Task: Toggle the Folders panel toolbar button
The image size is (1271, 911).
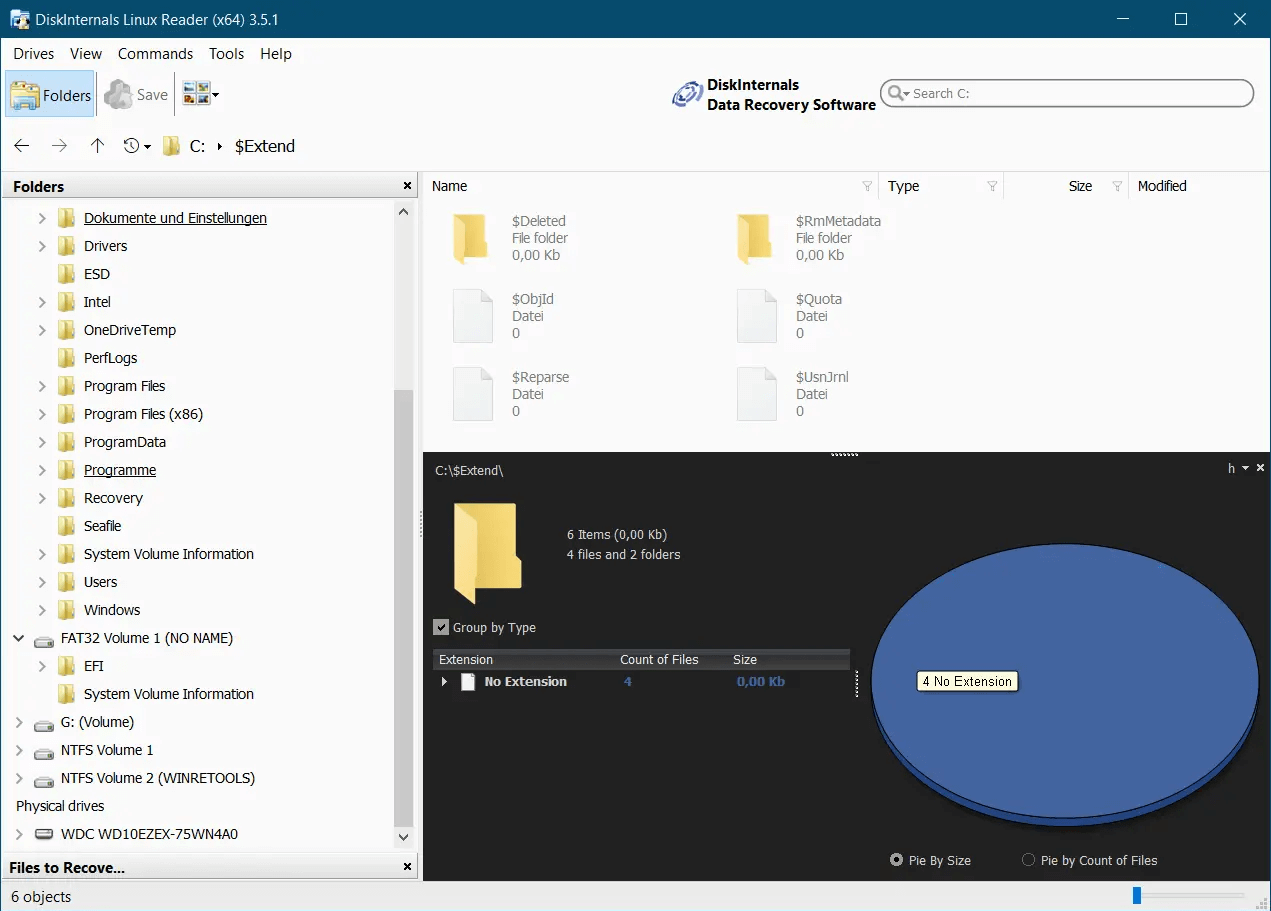Action: (50, 95)
